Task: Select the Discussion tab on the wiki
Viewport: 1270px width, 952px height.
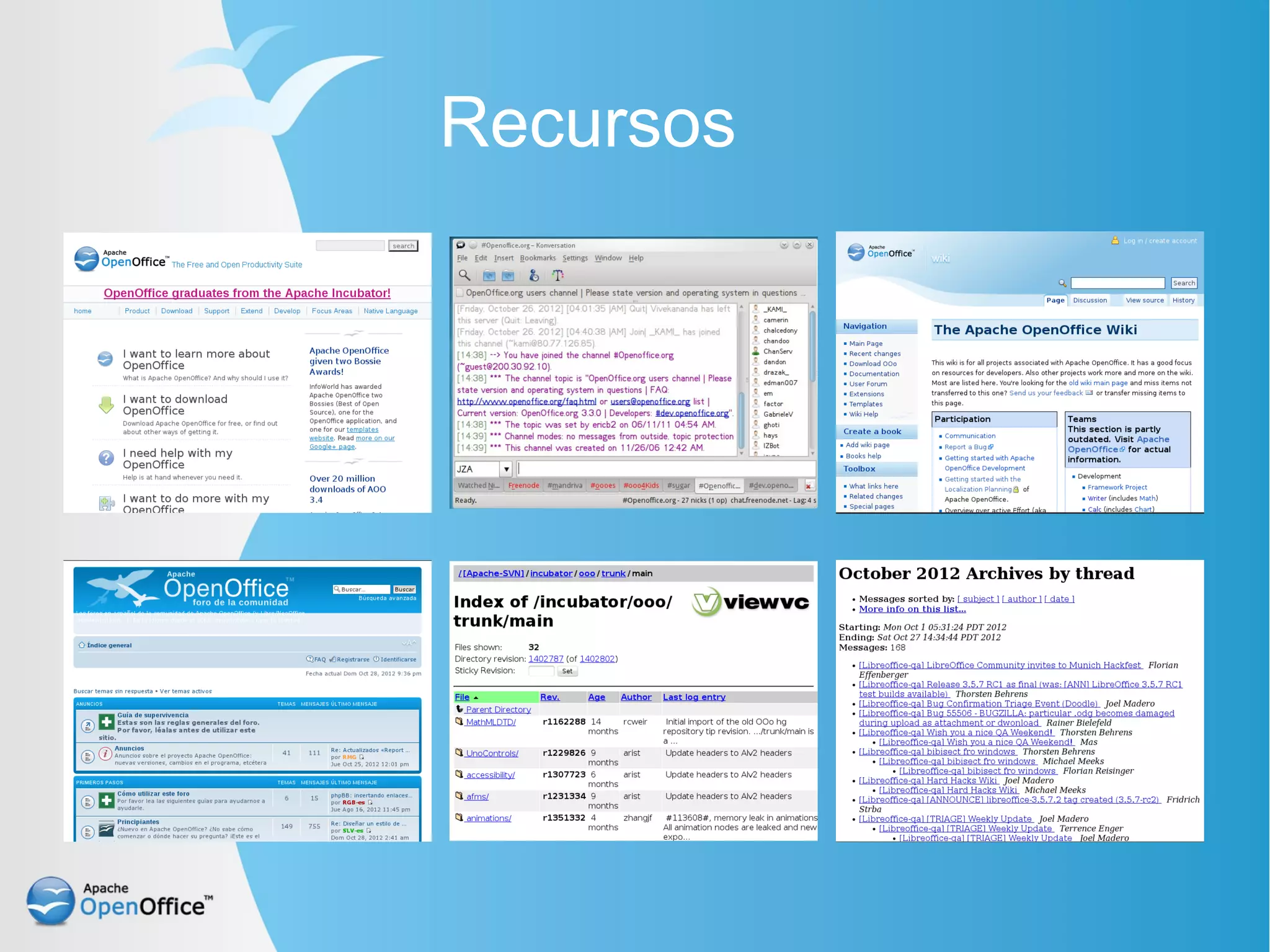Action: click(1090, 300)
